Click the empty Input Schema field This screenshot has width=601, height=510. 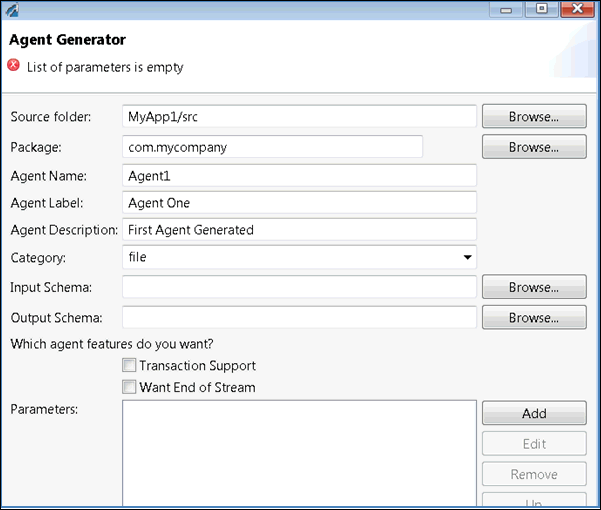click(299, 288)
